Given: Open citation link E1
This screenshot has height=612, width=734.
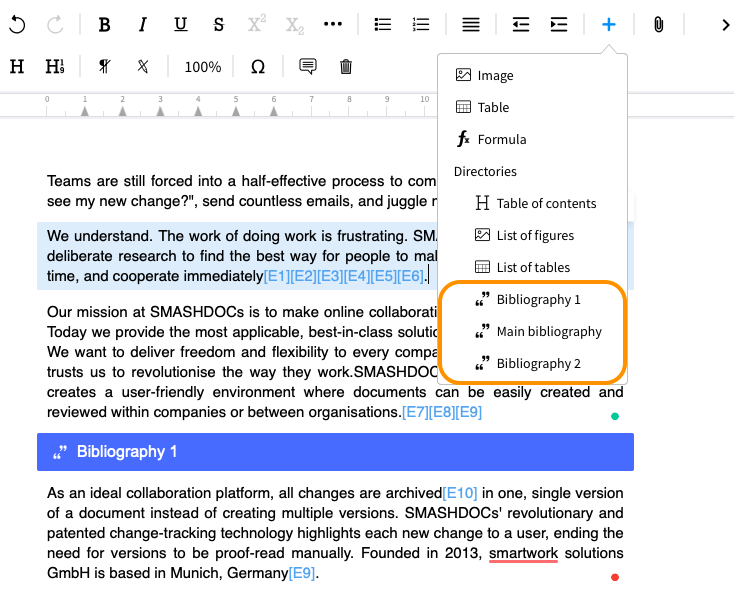Looking at the screenshot, I should pos(277,276).
